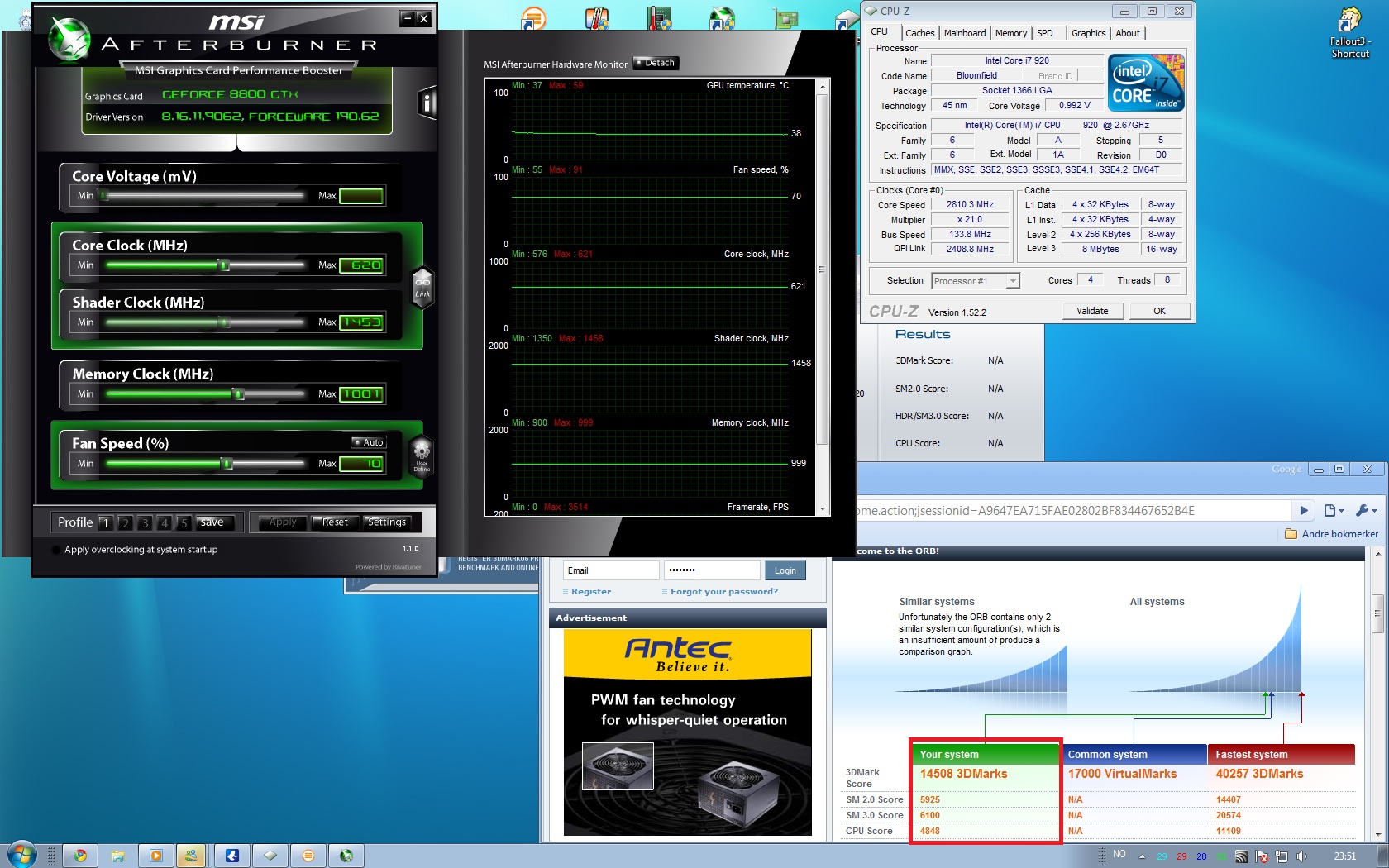Click the Login button on the ORB page
Image resolution: width=1389 pixels, height=868 pixels.
coord(785,570)
